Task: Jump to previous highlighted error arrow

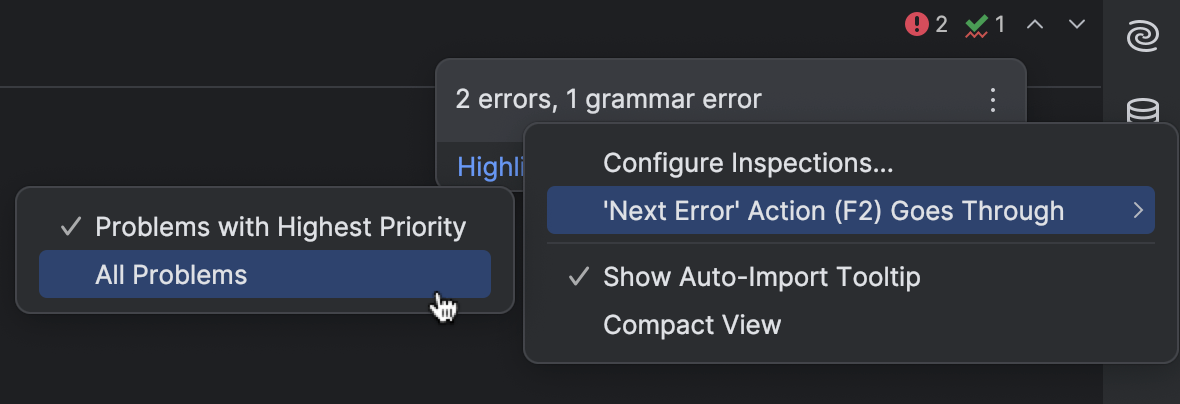Action: click(1035, 24)
